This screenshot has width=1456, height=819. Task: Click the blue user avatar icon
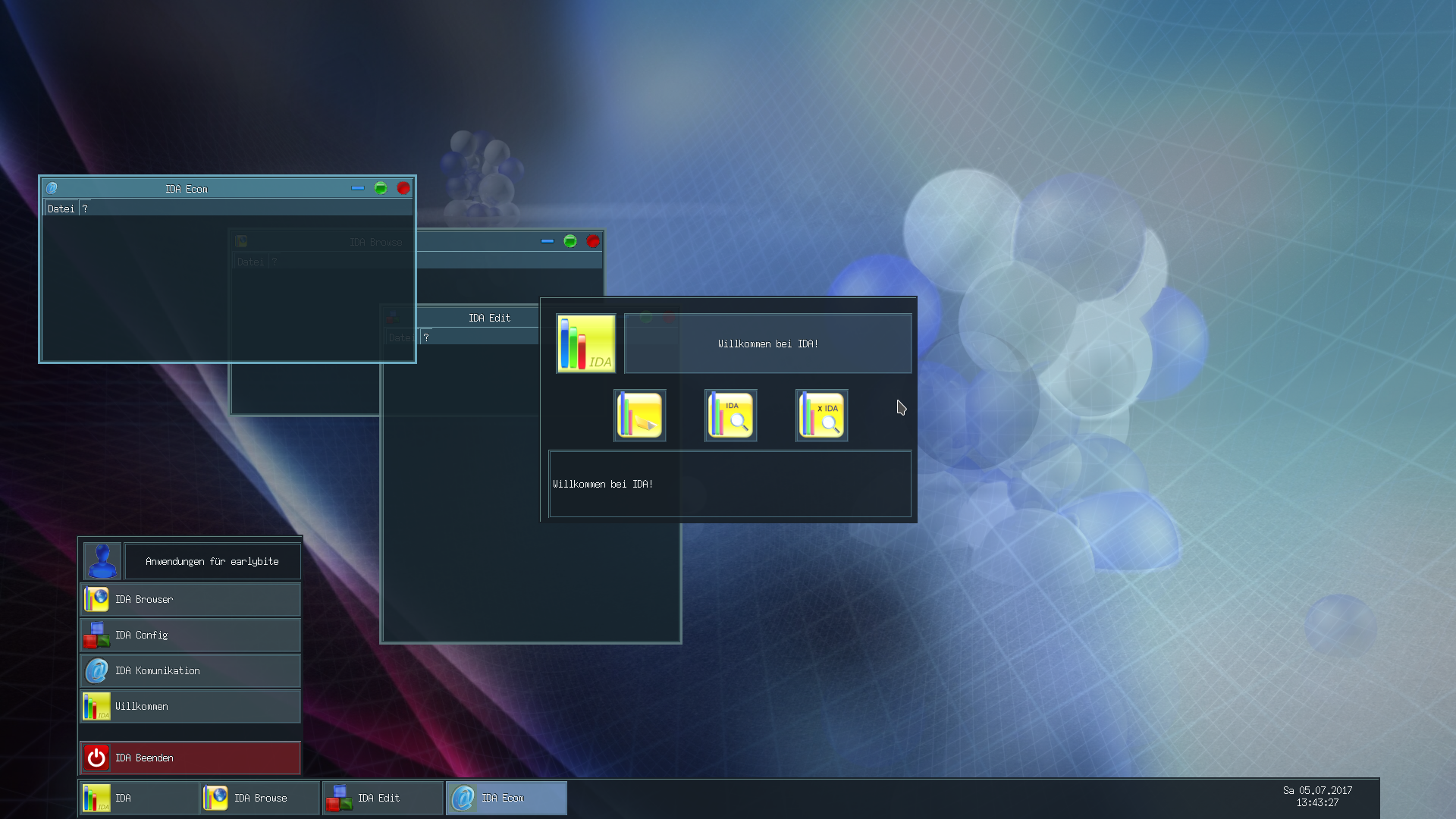pos(102,560)
